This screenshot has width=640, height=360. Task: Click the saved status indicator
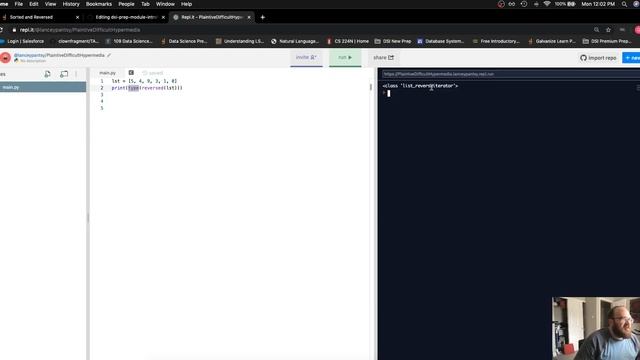(x=153, y=73)
